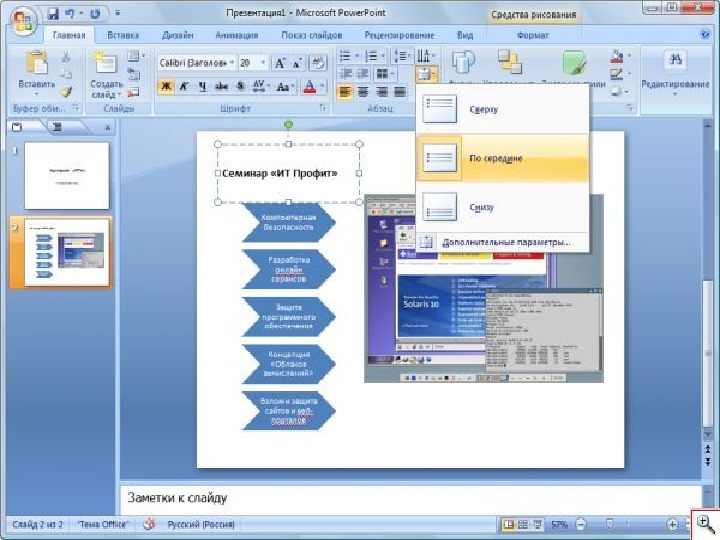Toggle normal view in status bar

click(x=509, y=524)
